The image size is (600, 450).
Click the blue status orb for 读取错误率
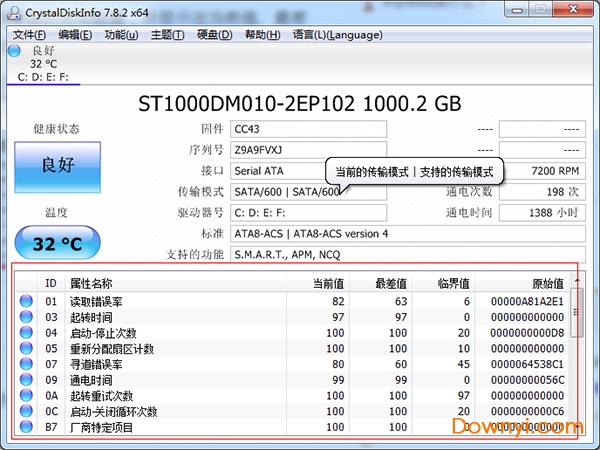pos(26,301)
